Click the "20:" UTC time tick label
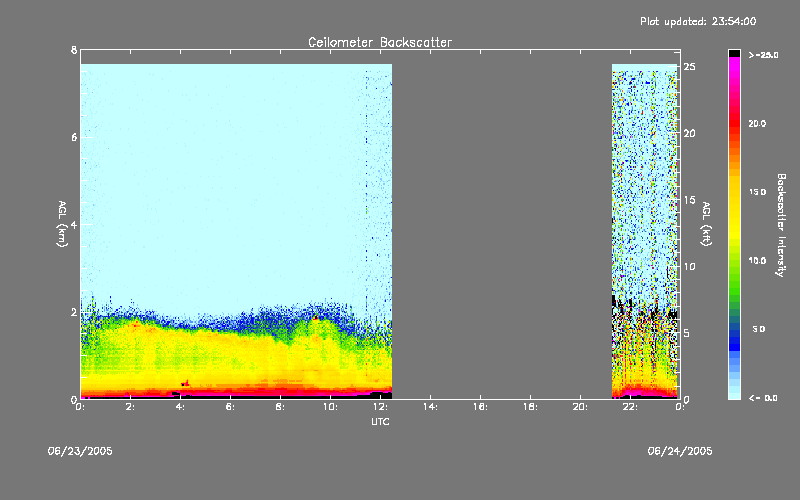 pos(580,407)
